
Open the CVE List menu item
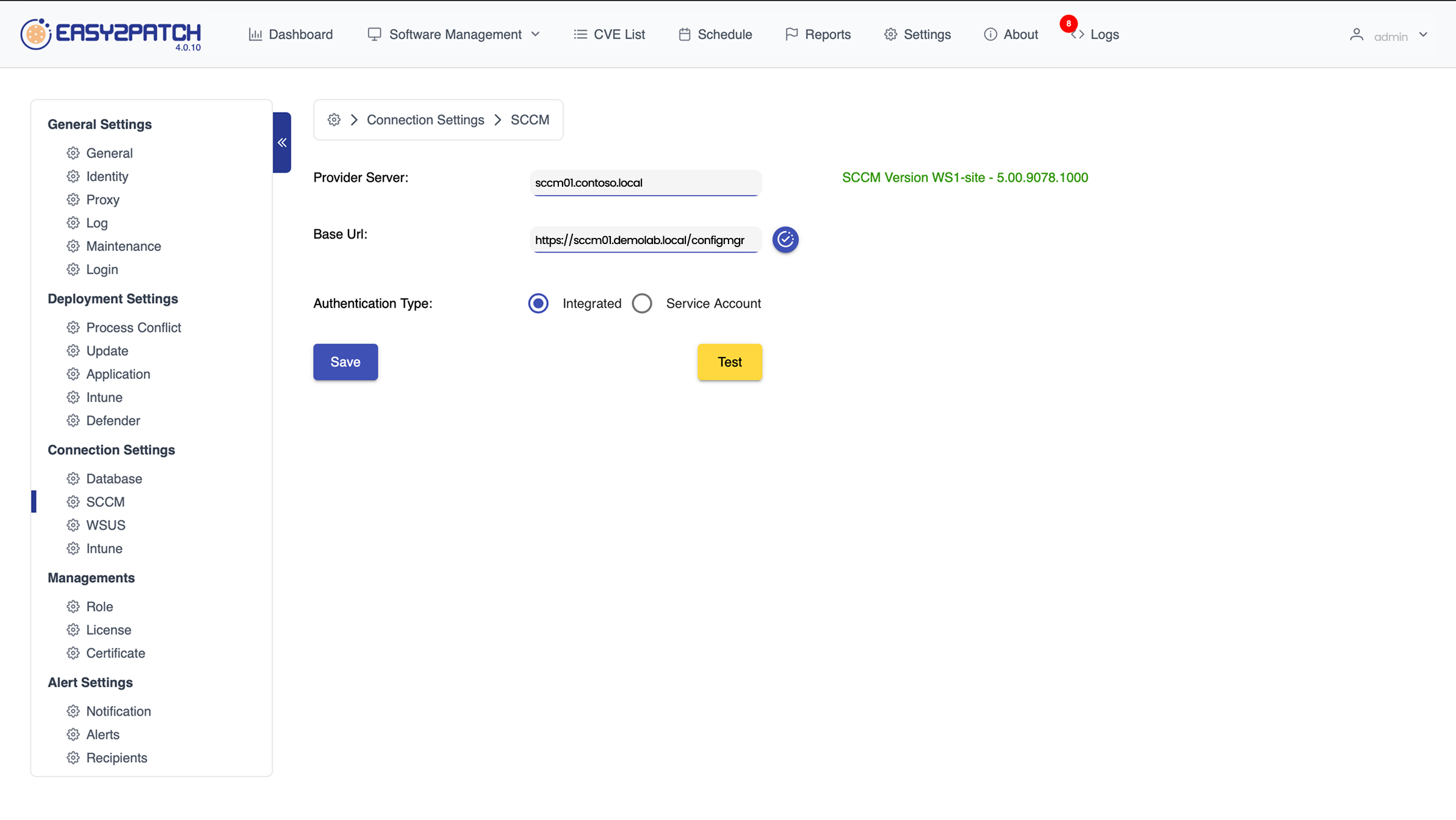click(609, 34)
